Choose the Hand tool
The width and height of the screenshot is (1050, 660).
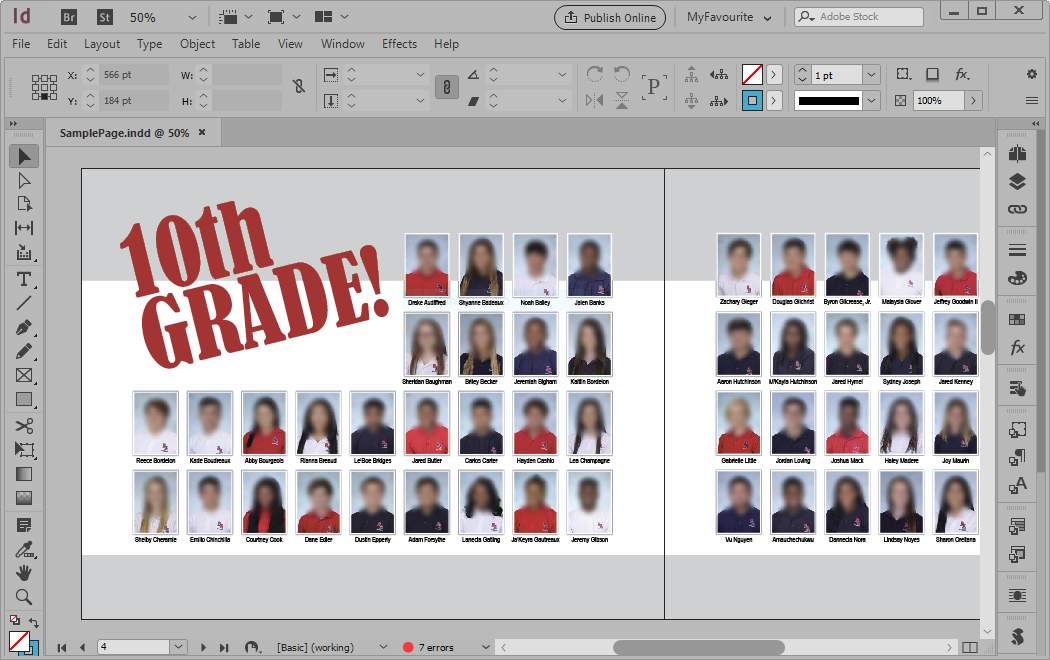(x=24, y=573)
